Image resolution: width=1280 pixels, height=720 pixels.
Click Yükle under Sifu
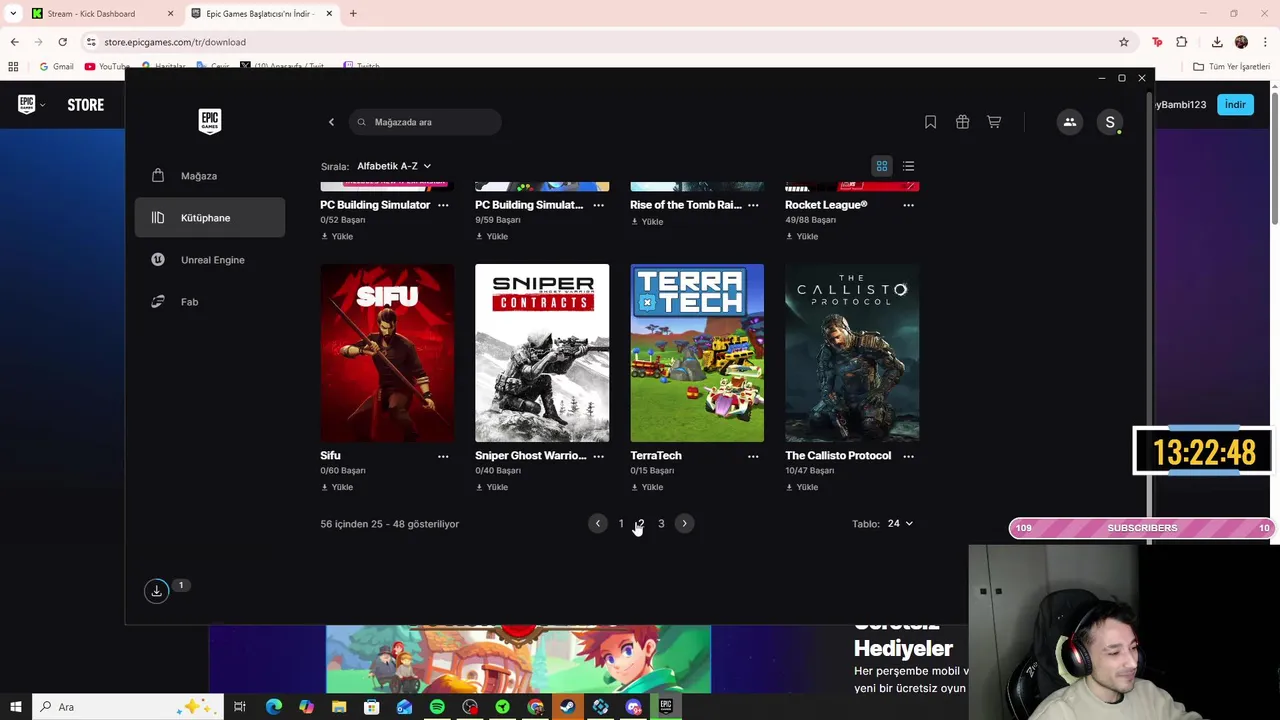pos(337,487)
